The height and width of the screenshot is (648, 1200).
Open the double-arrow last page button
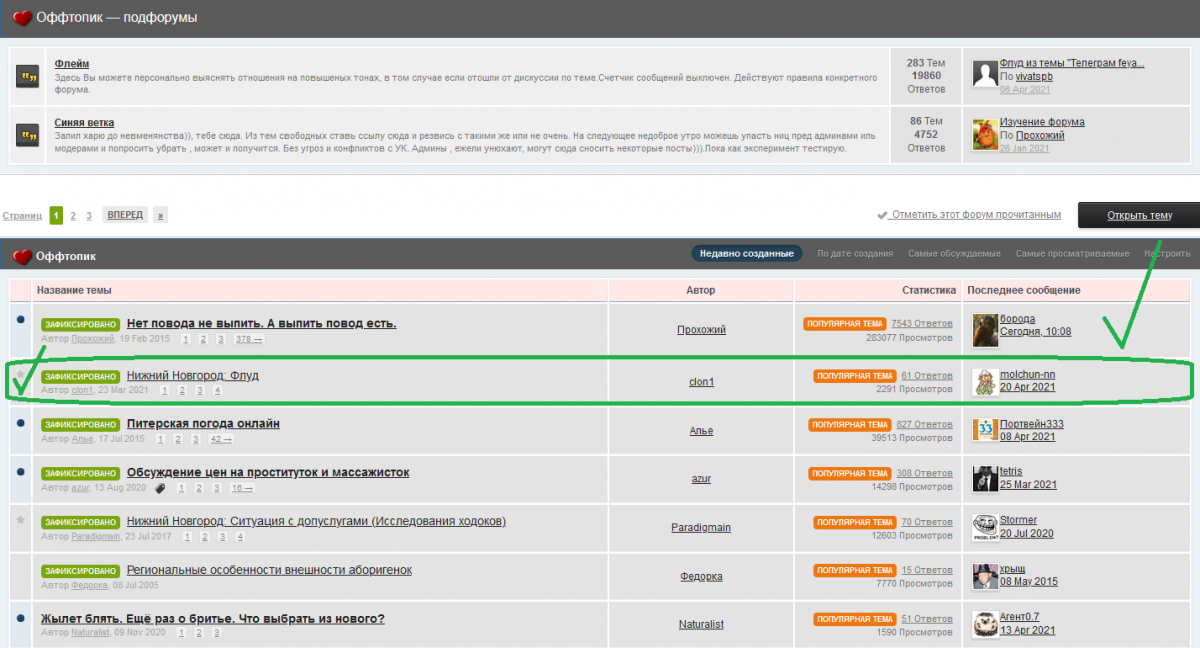pos(160,215)
